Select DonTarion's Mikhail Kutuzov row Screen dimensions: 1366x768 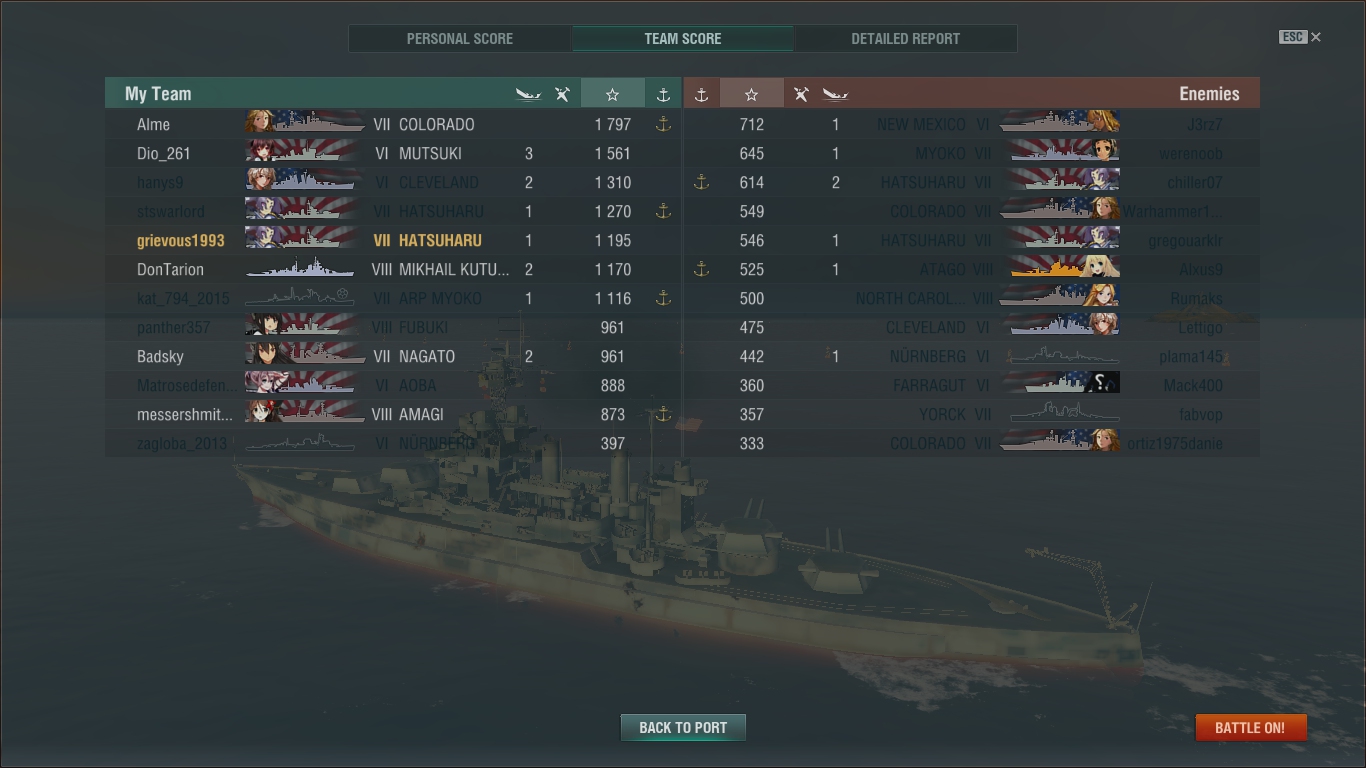[x=393, y=269]
